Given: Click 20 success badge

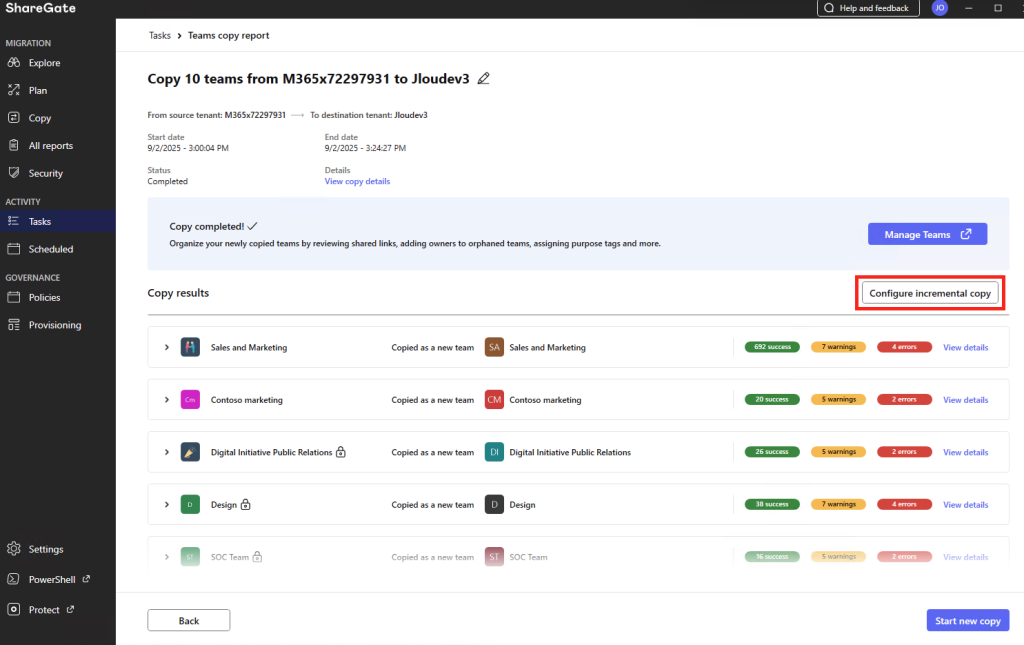Looking at the screenshot, I should (772, 399).
